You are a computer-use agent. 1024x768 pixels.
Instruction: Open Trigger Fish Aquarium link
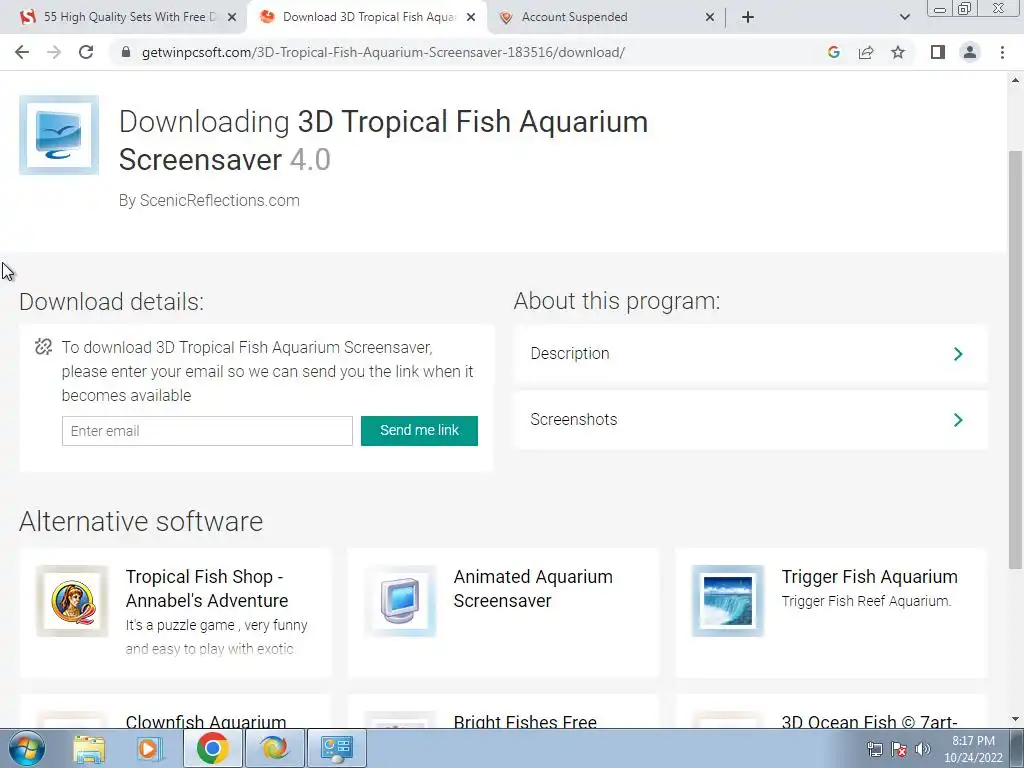tap(869, 577)
